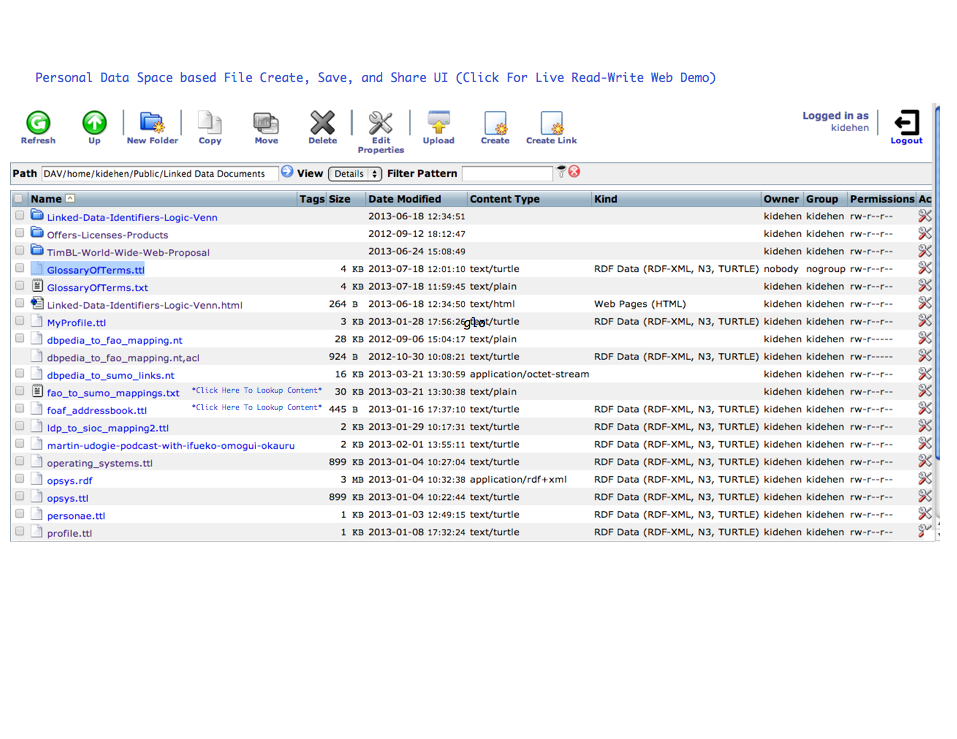Viewport: 957px width, 739px height.
Task: Click the Upload icon
Action: (438, 123)
